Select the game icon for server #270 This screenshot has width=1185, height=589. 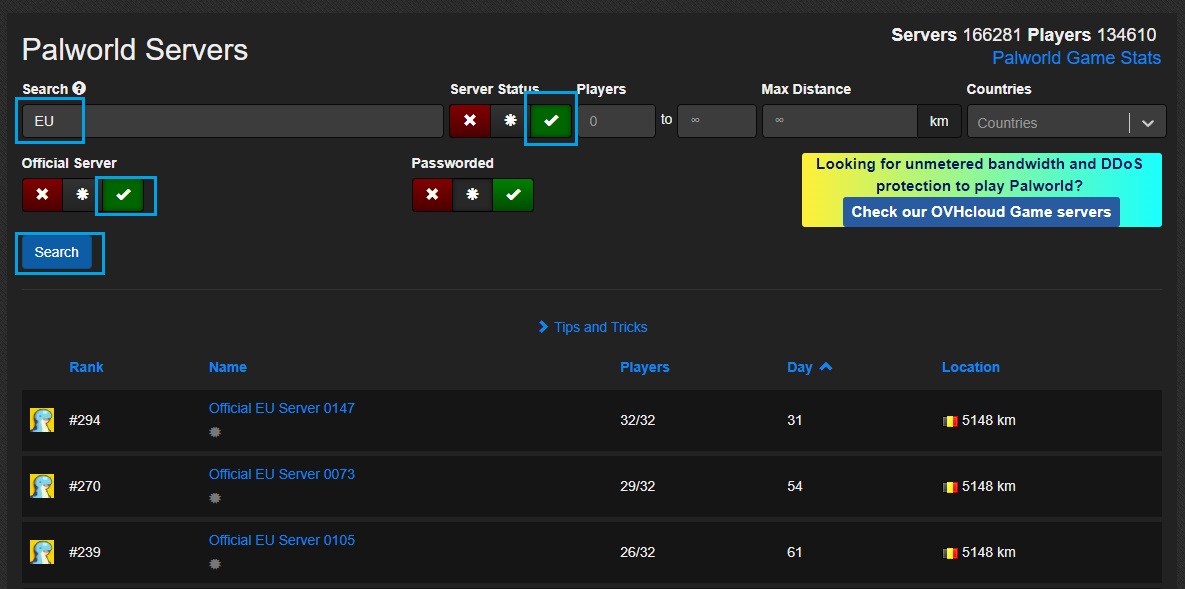click(x=42, y=485)
